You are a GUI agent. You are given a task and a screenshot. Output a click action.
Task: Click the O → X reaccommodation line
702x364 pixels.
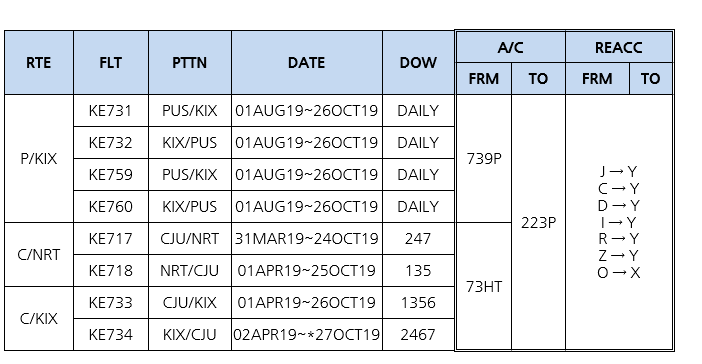pos(619,273)
